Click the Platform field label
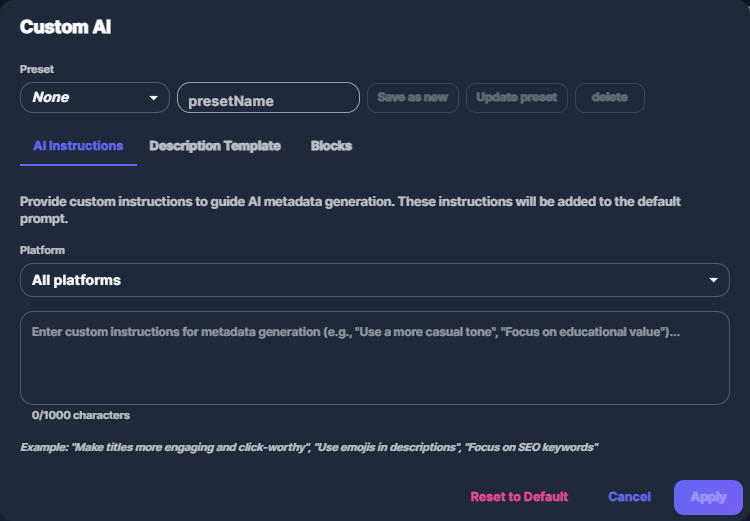 click(x=42, y=250)
